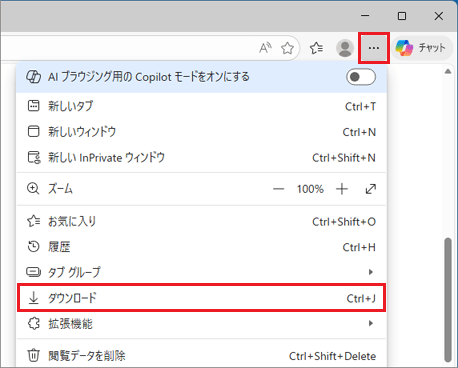Open the Copilot チャット button
Screen dimensions: 458x368
[x=422, y=48]
